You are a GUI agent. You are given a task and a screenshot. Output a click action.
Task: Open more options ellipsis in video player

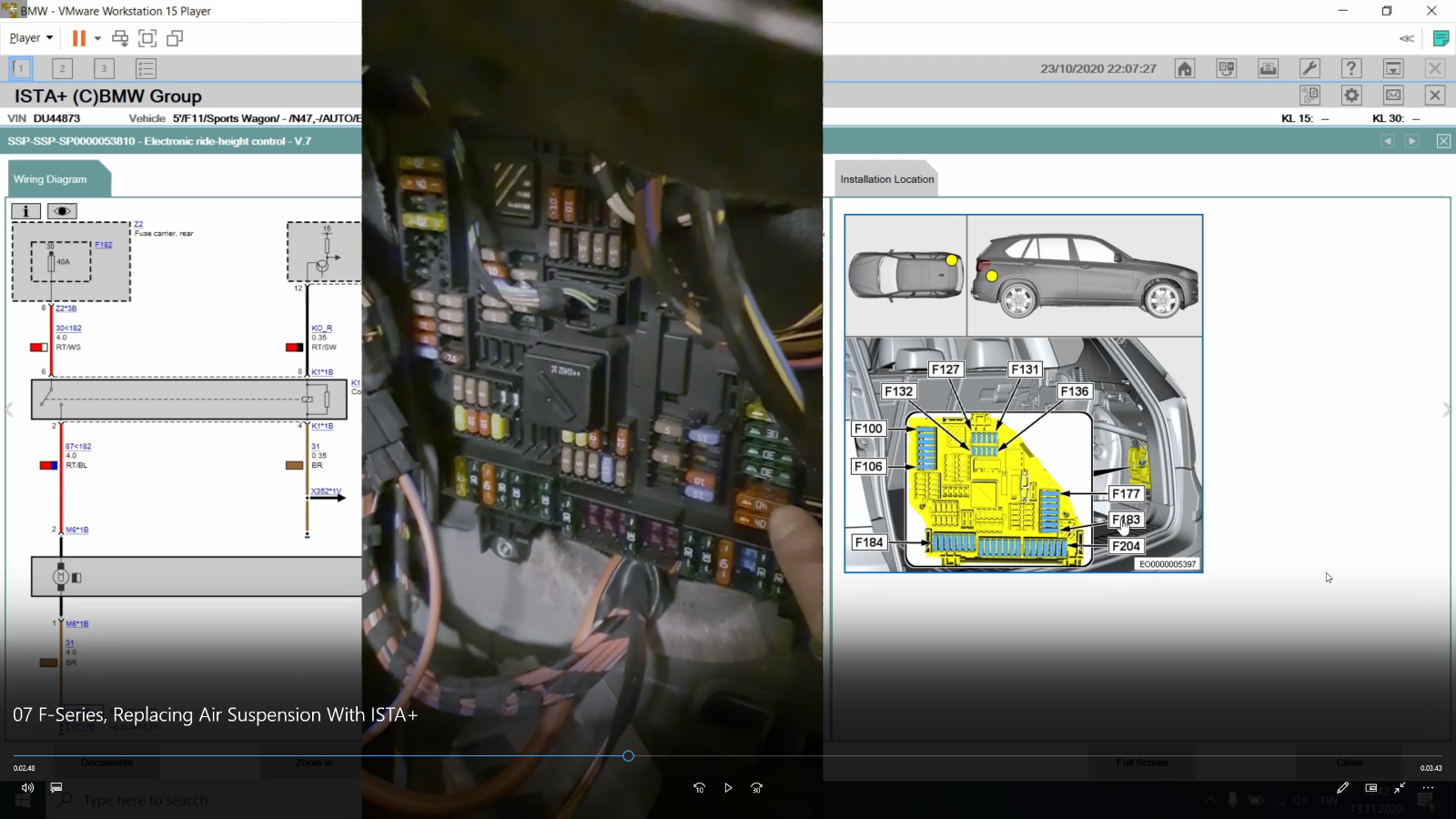1428,788
